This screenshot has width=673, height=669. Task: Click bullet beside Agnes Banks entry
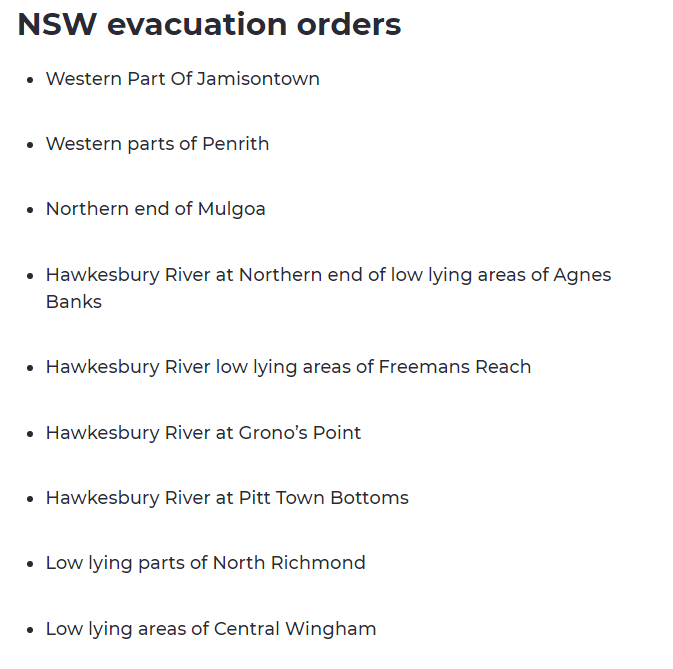tap(30, 276)
